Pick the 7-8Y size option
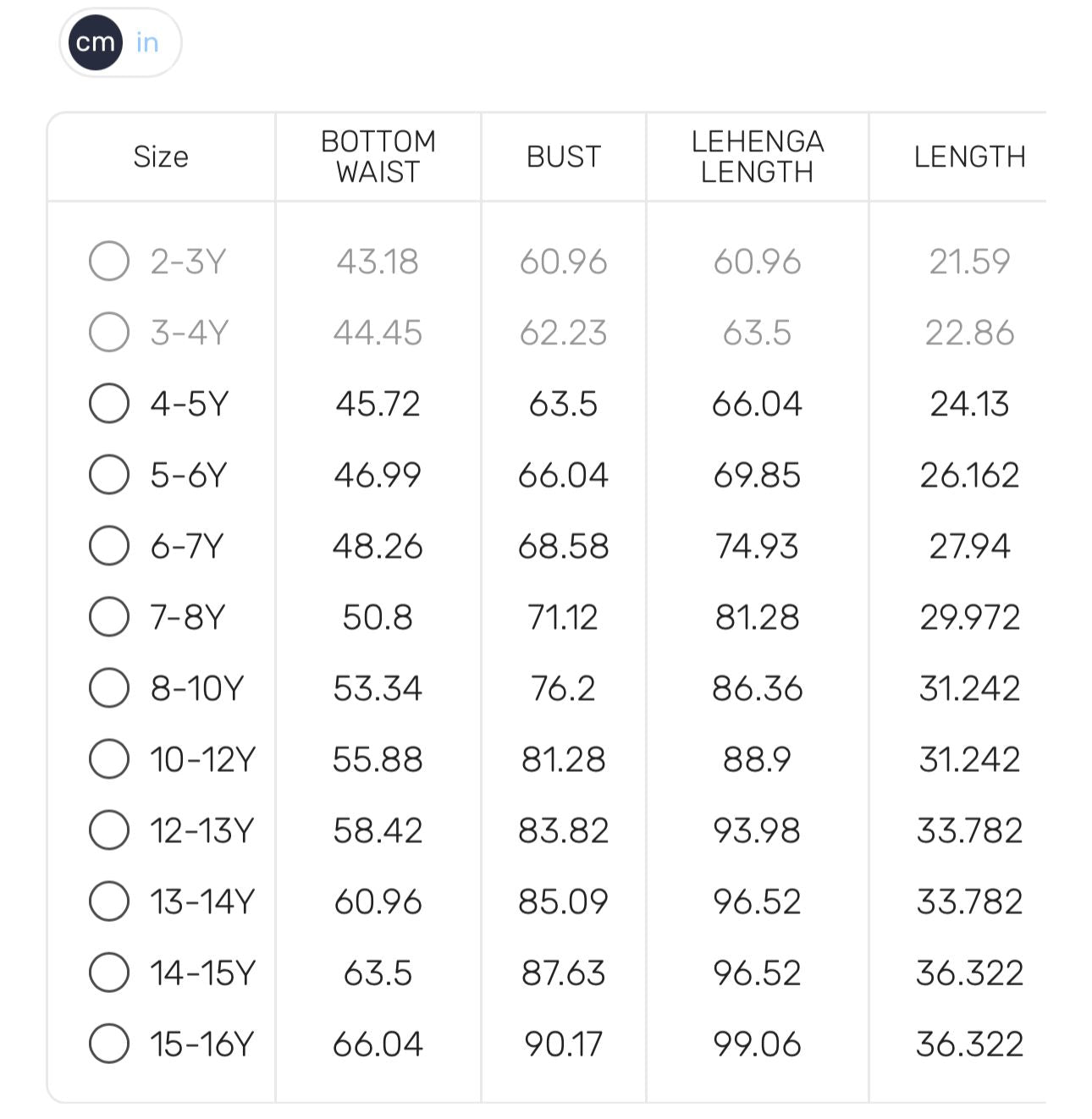 [x=109, y=616]
